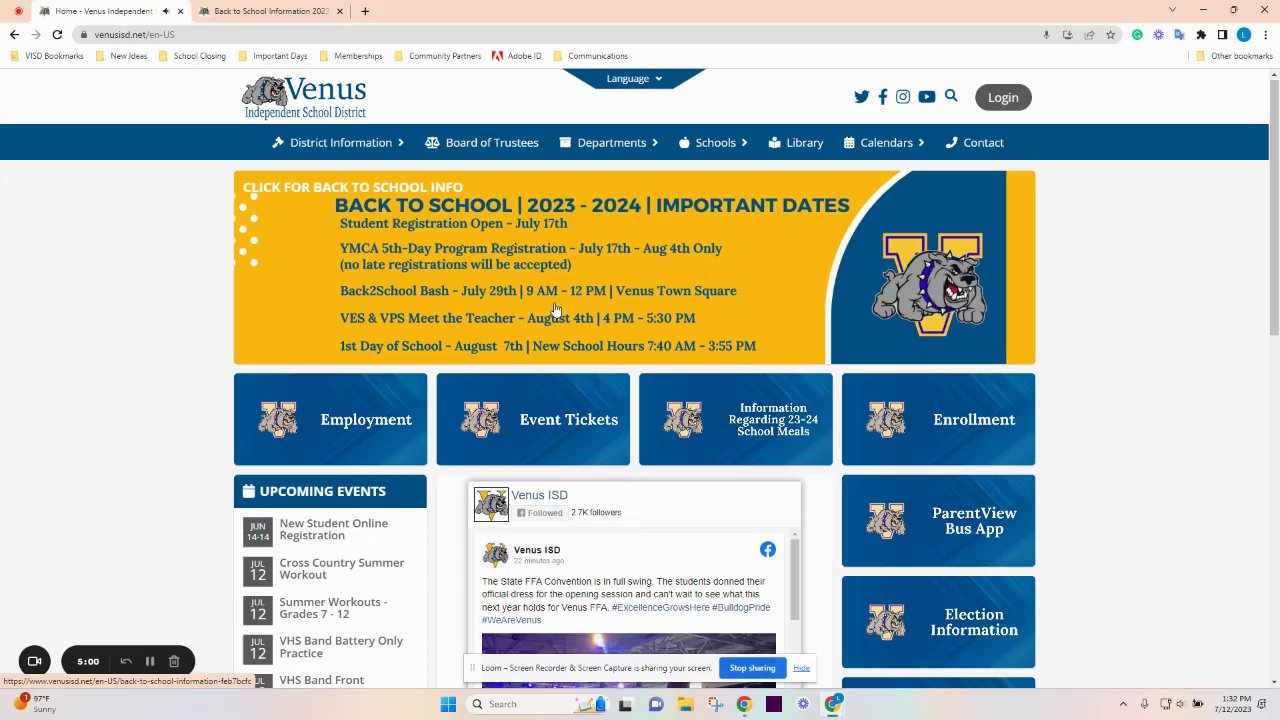
Task: Open the Election Information tile
Action: click(x=938, y=622)
